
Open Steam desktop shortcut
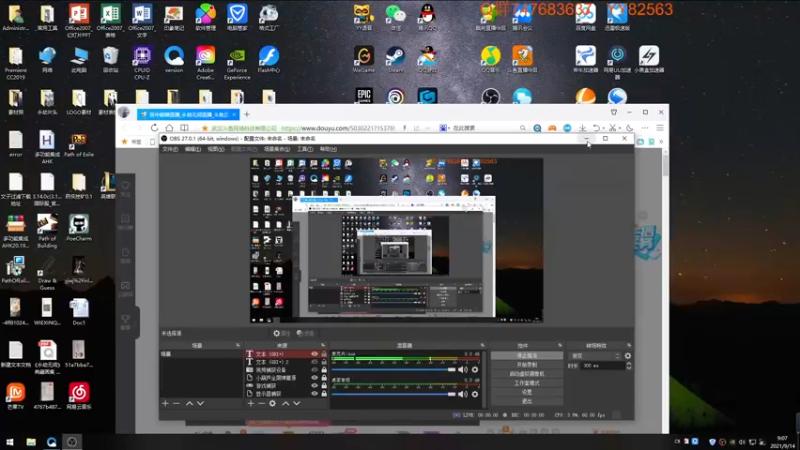395,59
